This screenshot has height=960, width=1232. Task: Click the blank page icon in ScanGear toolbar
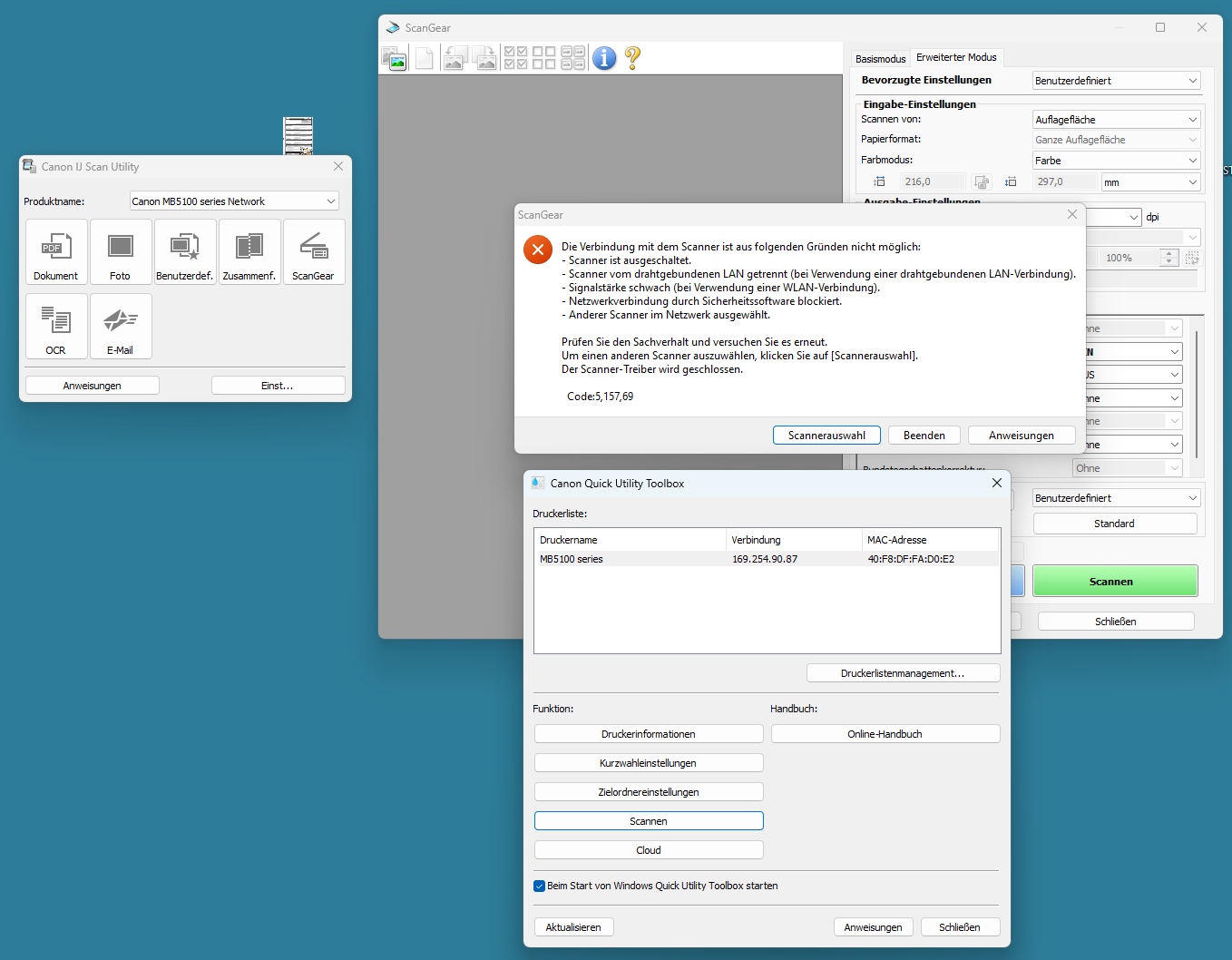pyautogui.click(x=424, y=59)
